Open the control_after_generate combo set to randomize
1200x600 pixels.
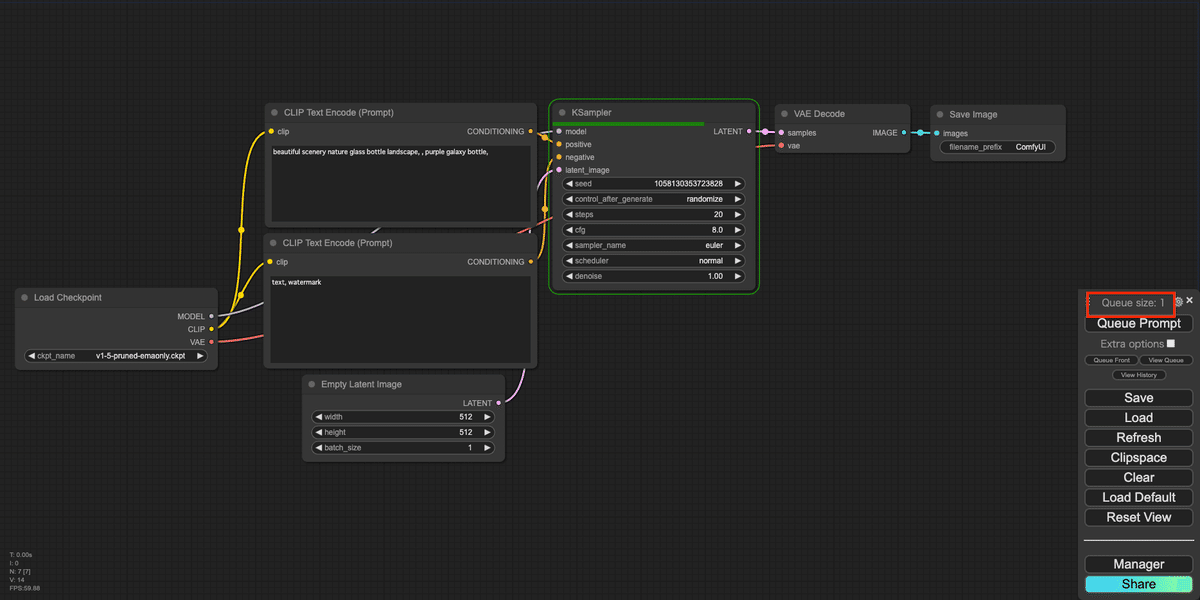653,199
